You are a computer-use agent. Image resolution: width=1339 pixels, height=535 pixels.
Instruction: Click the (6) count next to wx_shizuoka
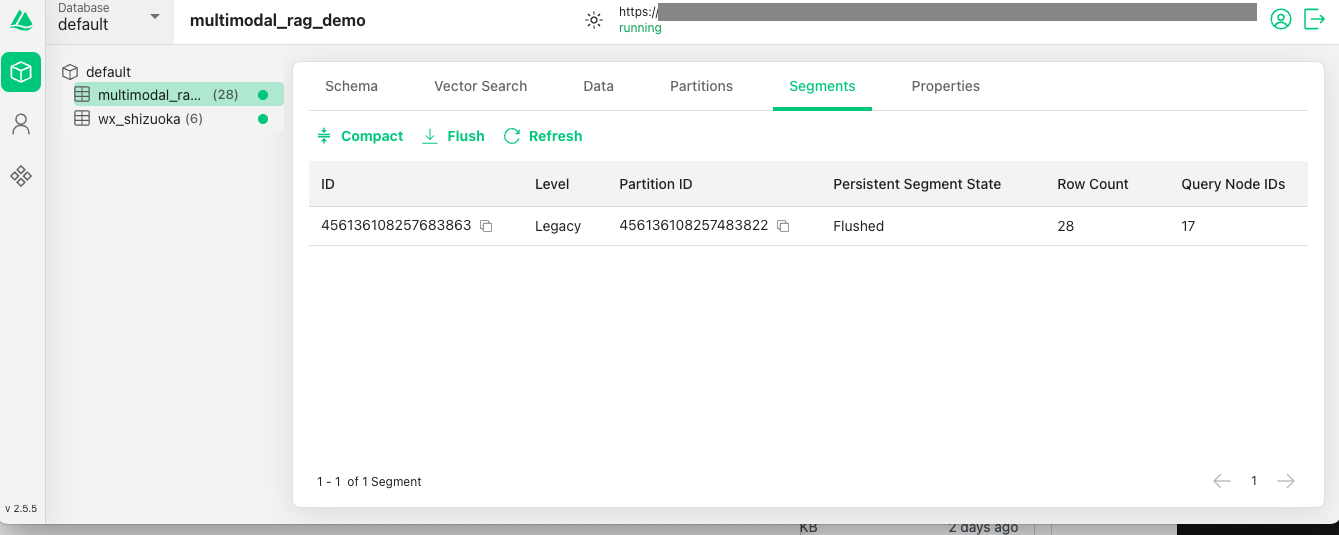(x=194, y=119)
